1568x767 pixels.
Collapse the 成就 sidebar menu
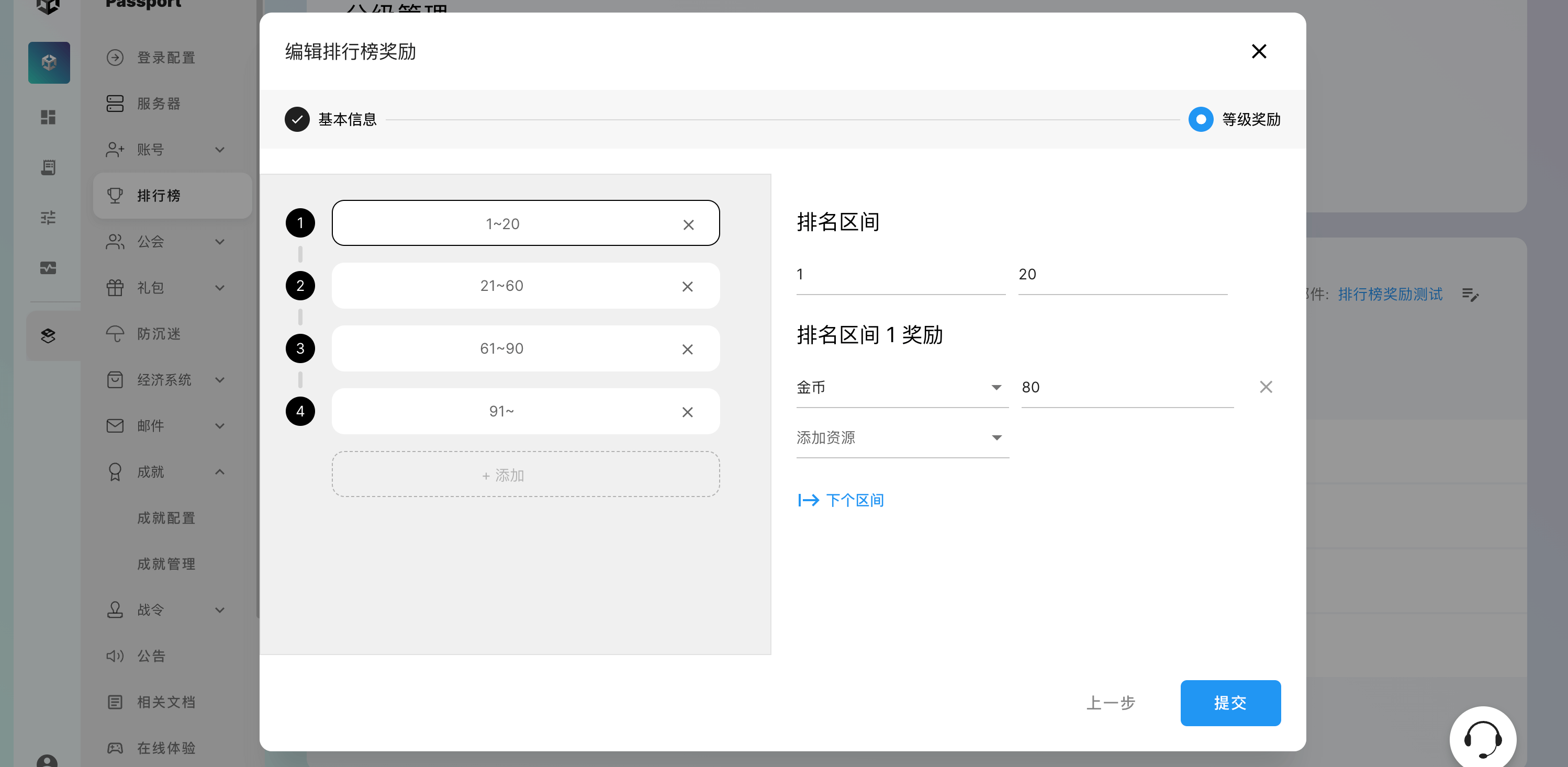(220, 472)
